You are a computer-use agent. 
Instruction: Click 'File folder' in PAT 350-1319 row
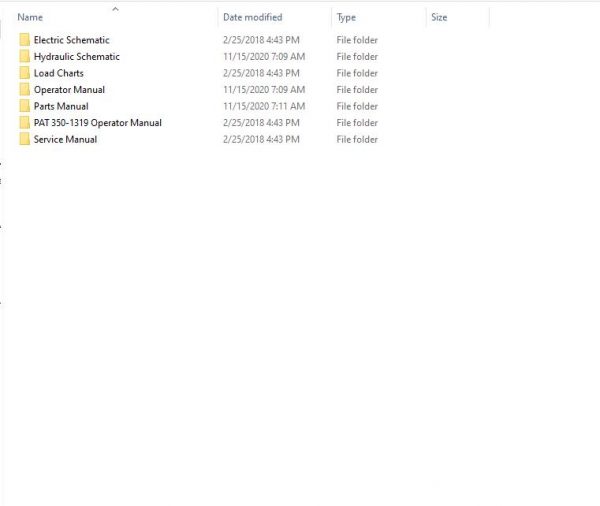click(357, 122)
